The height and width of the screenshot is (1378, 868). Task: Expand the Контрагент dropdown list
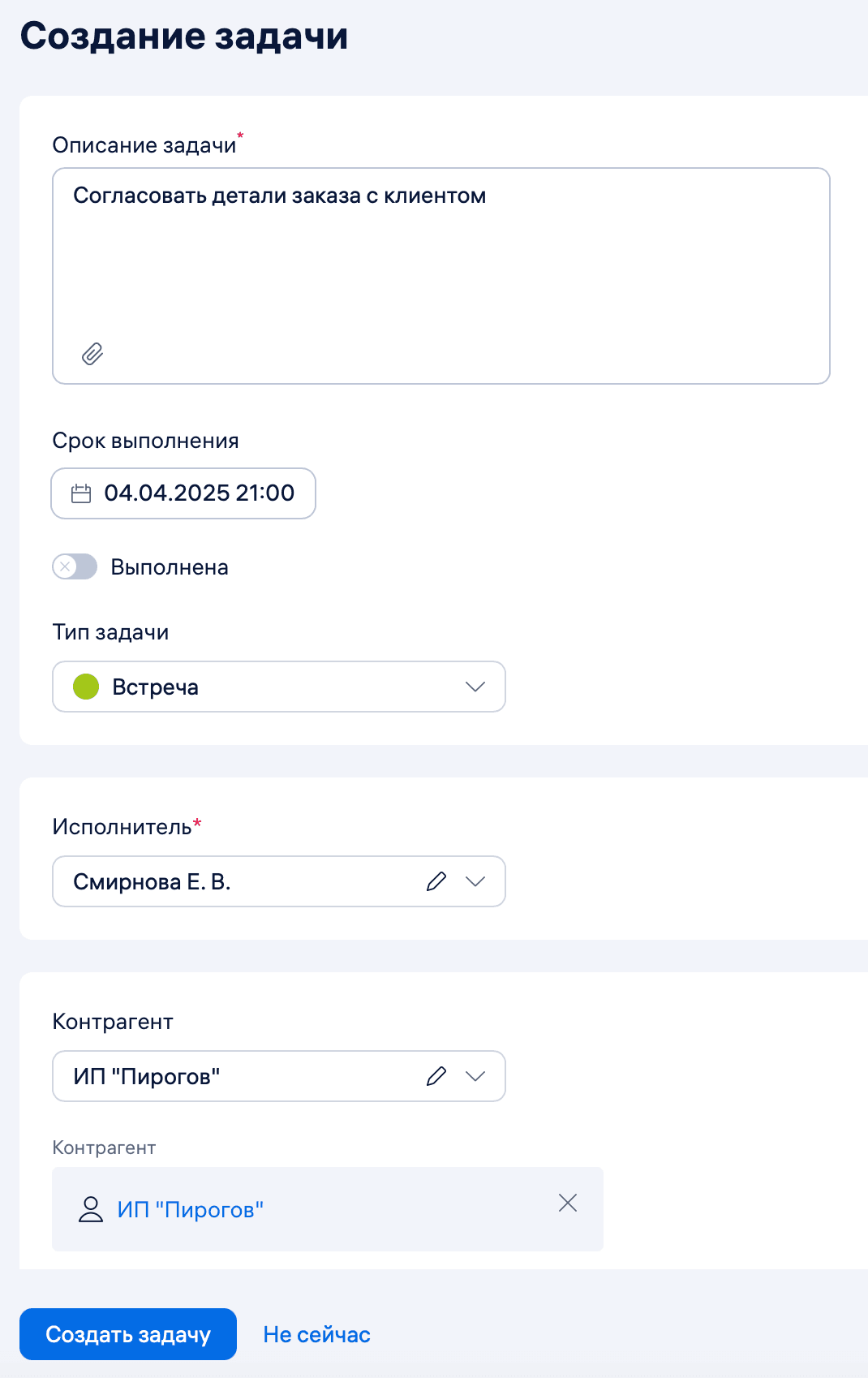tap(475, 1076)
